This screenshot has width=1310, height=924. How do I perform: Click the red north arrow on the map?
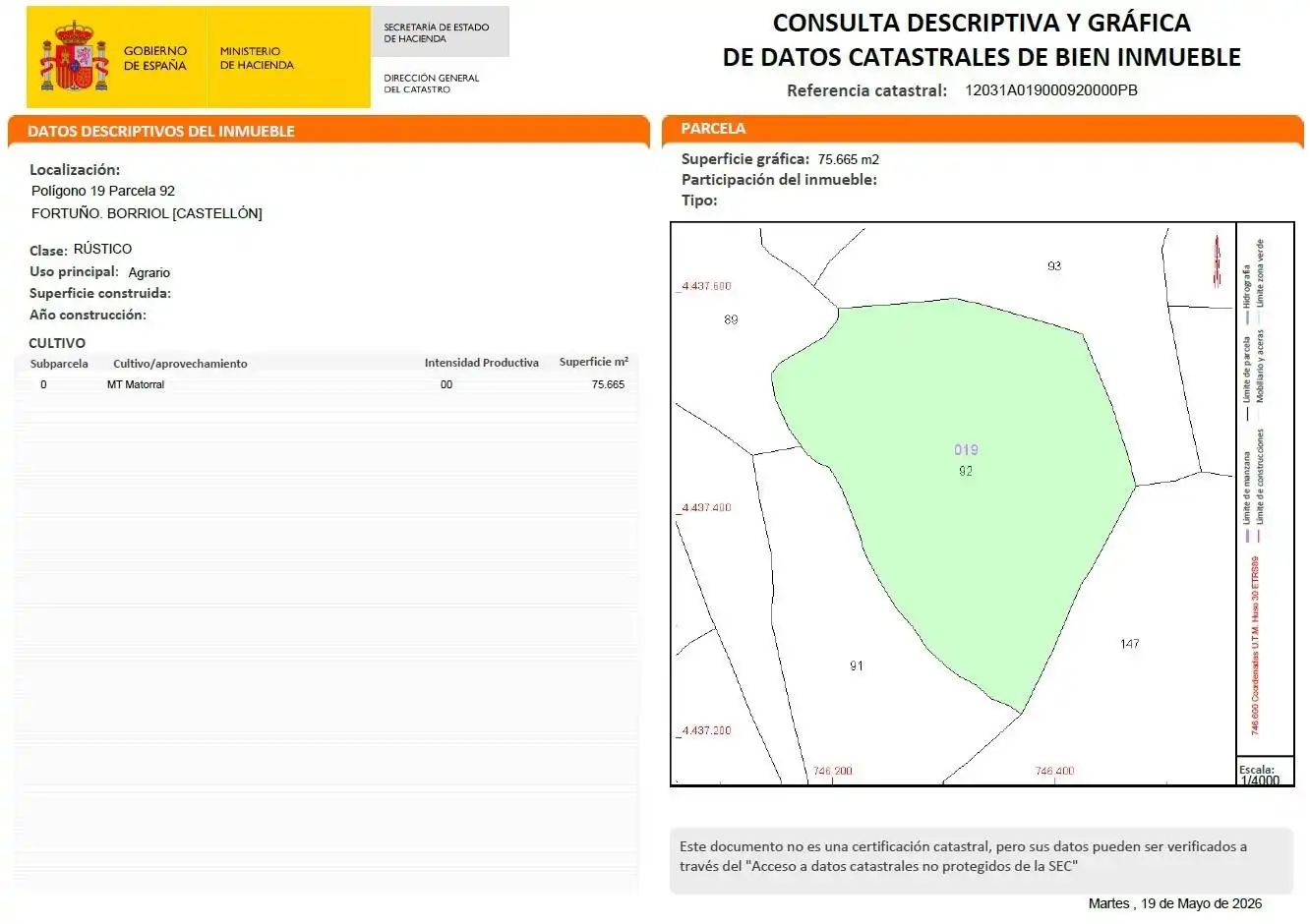pos(1217,260)
